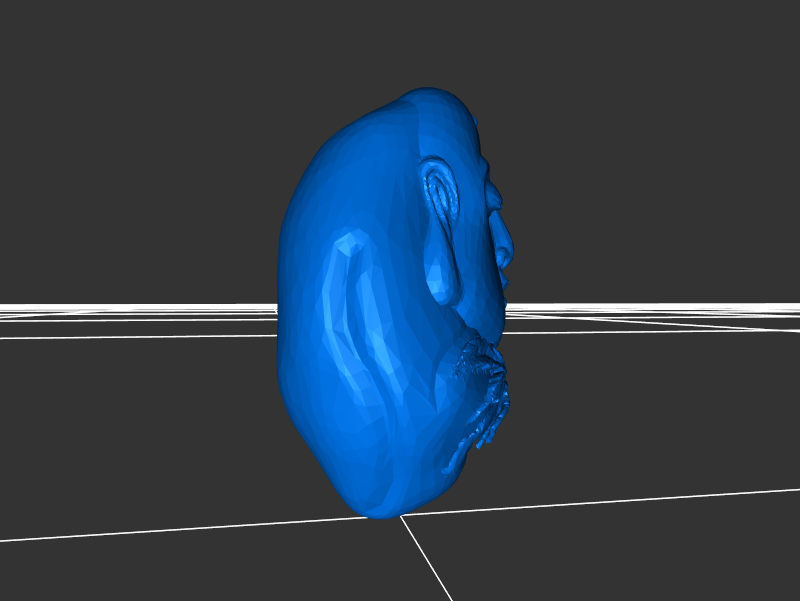Click the long floor grid line at lower left
The width and height of the screenshot is (800, 601).
150,532
